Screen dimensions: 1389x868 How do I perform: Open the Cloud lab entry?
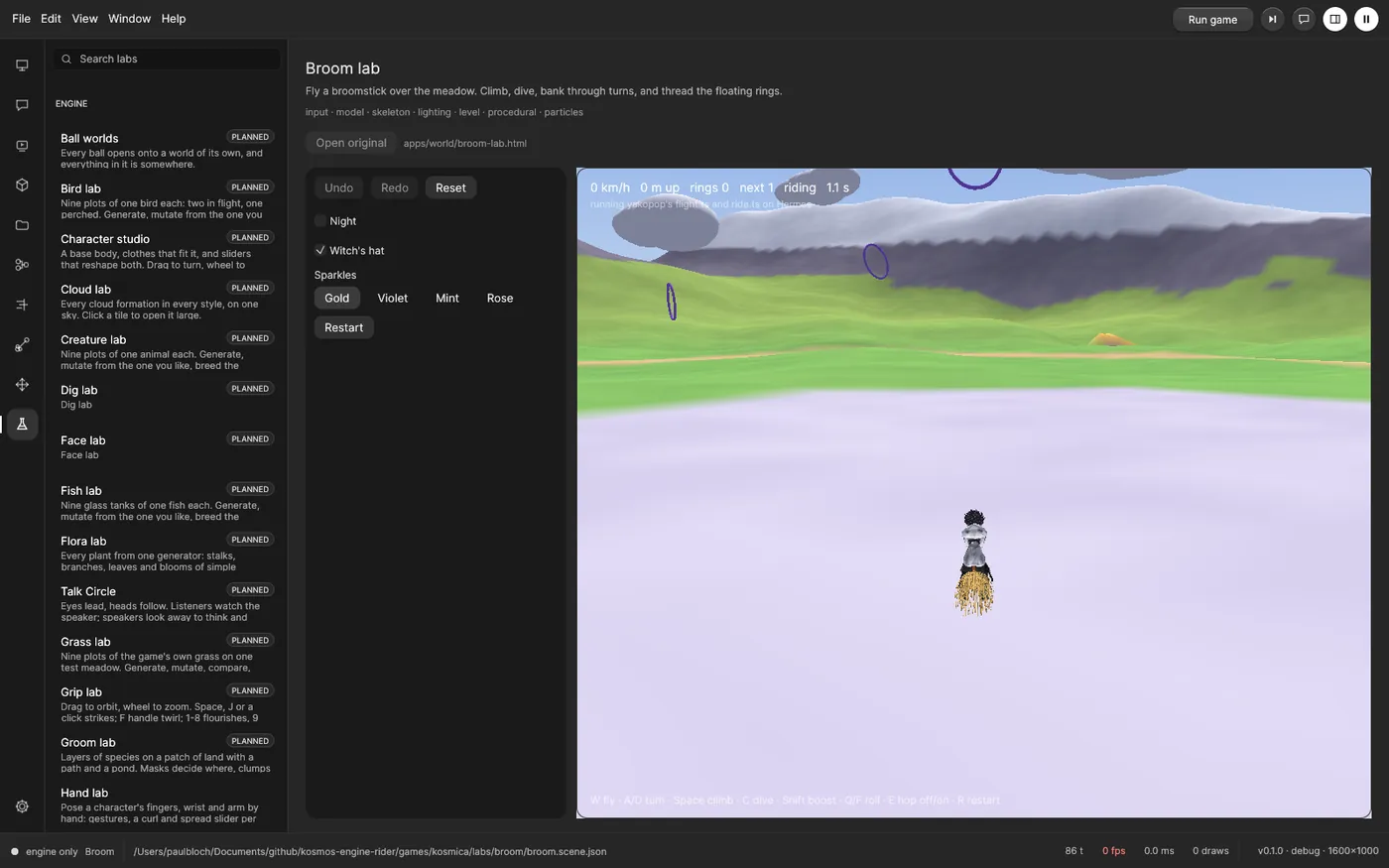166,301
